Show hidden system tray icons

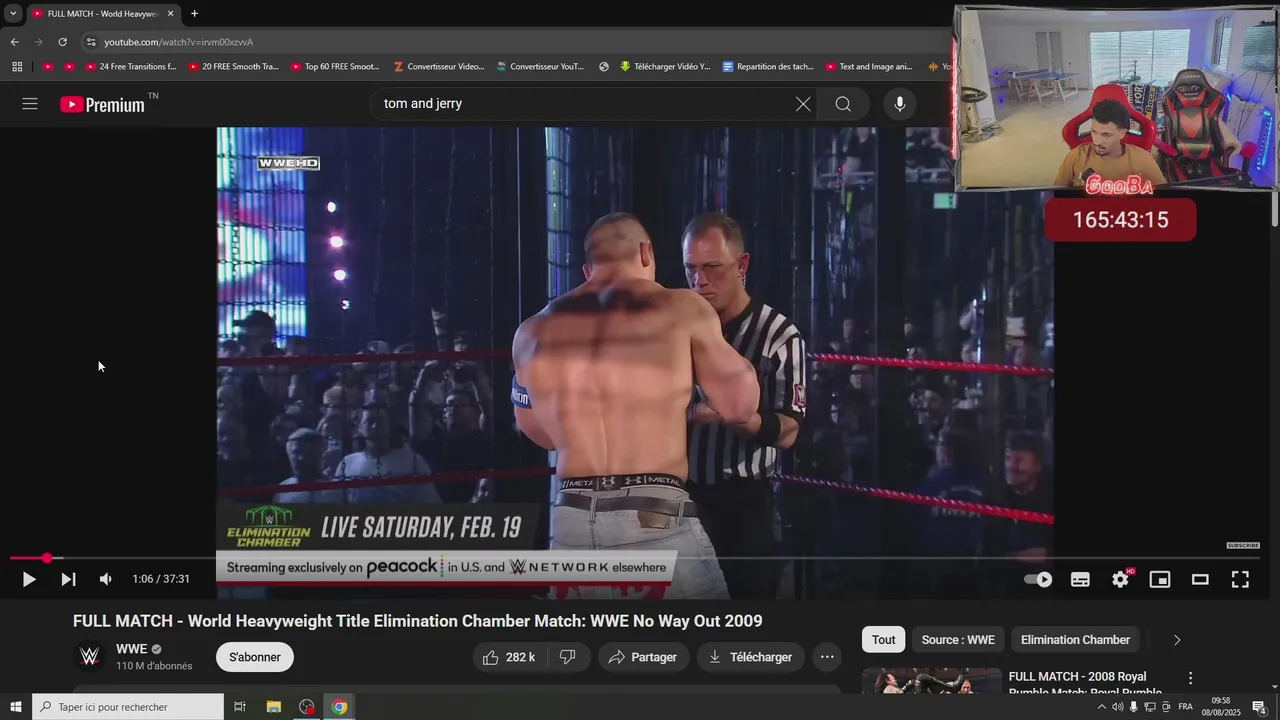coord(1102,707)
